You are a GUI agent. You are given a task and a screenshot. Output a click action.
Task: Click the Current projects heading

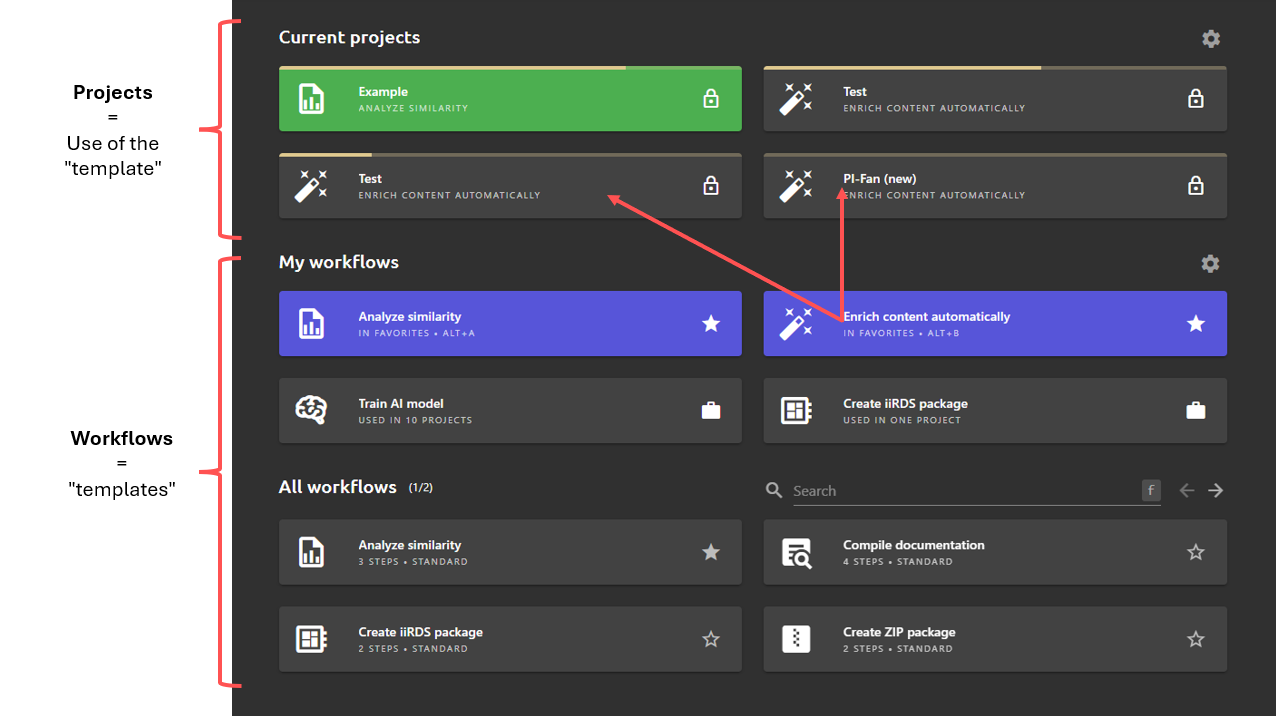point(349,38)
